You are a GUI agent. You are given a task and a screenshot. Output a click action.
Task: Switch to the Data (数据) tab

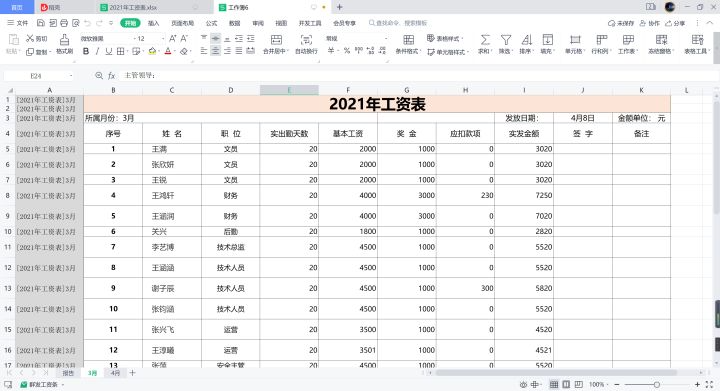point(235,23)
